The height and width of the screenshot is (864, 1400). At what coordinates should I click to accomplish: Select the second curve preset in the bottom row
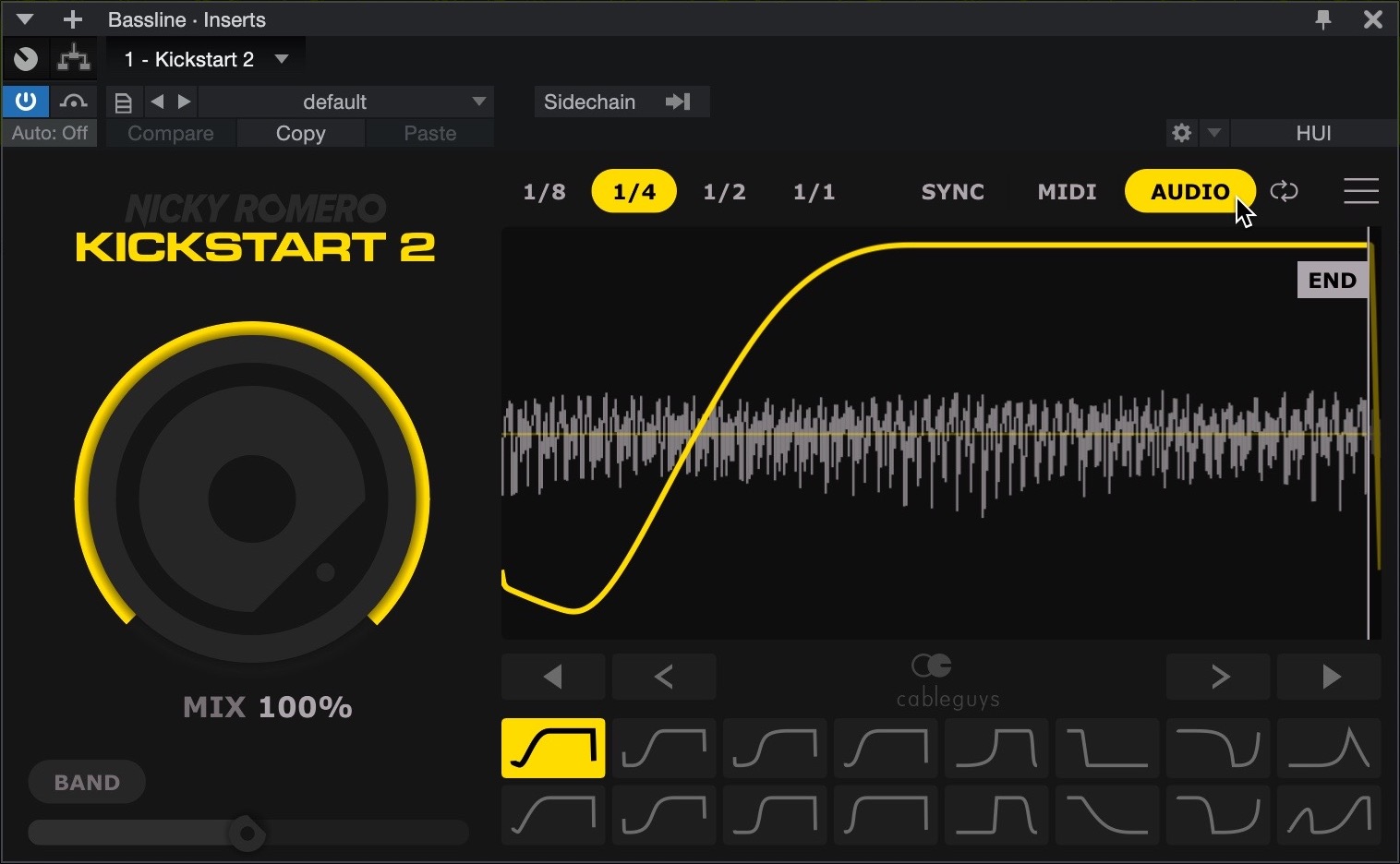(x=664, y=815)
